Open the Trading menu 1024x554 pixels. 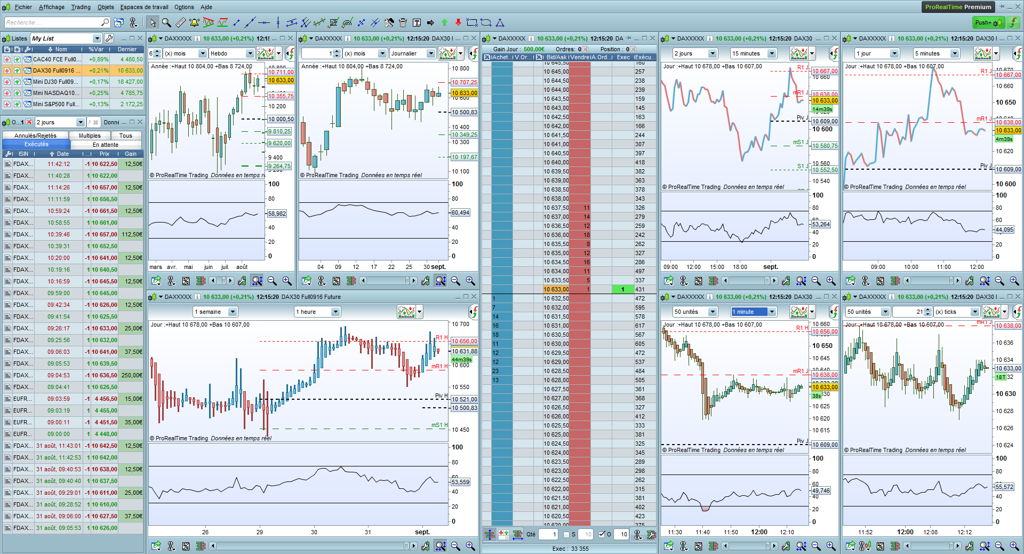coord(81,7)
